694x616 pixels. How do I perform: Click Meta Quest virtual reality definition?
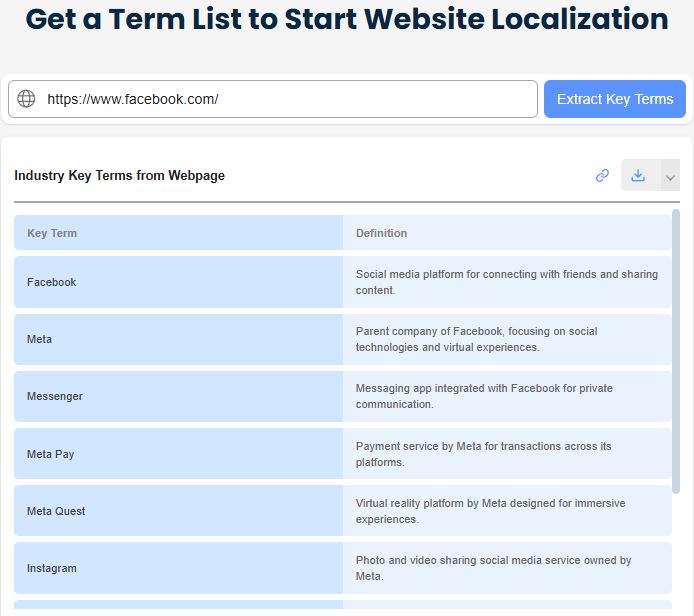pyautogui.click(x=490, y=511)
